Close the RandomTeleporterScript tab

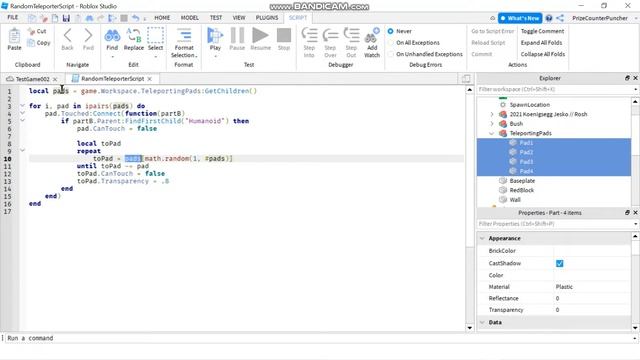pyautogui.click(x=150, y=79)
